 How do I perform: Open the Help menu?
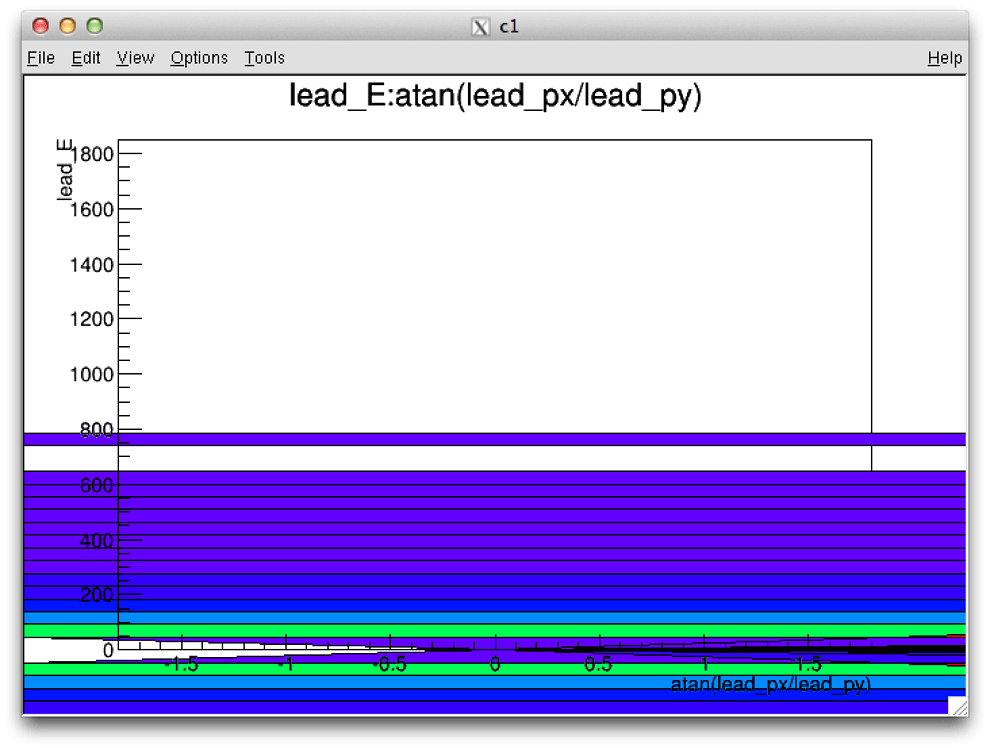point(944,57)
